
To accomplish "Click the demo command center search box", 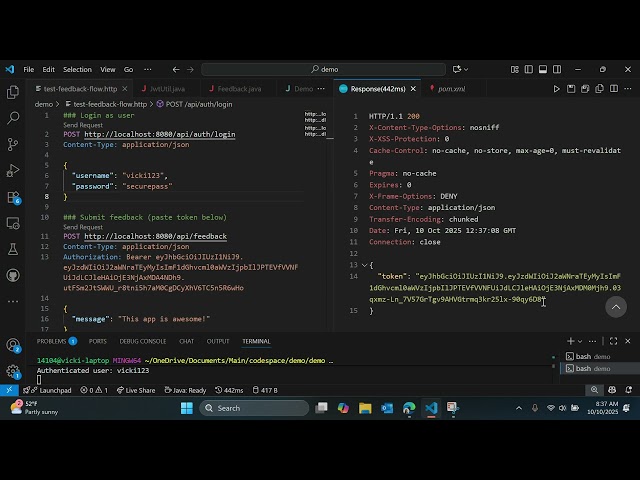I will (x=324, y=69).
